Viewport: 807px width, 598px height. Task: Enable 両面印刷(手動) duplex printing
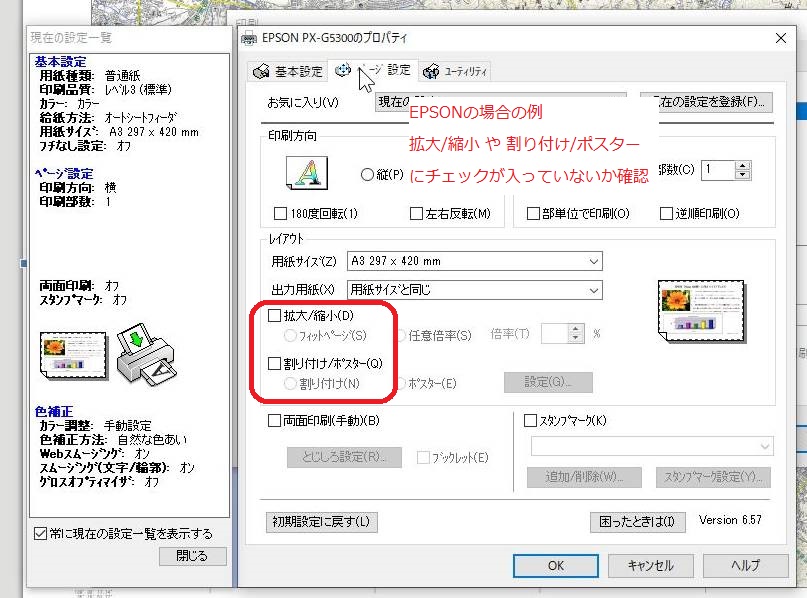point(272,419)
